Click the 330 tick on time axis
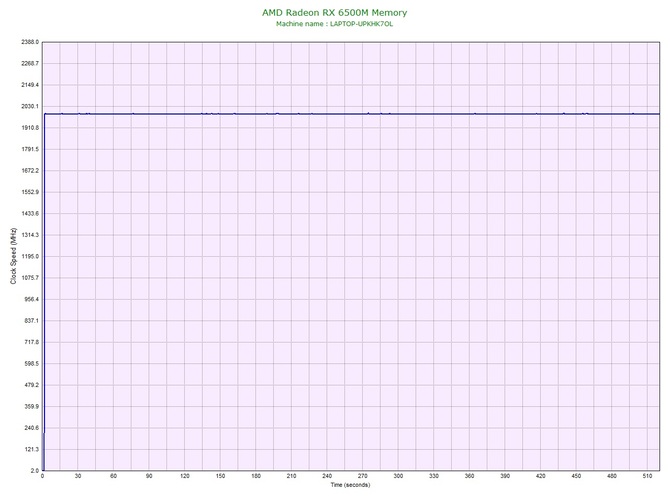Screen dimensions: 670x502 click(434, 476)
